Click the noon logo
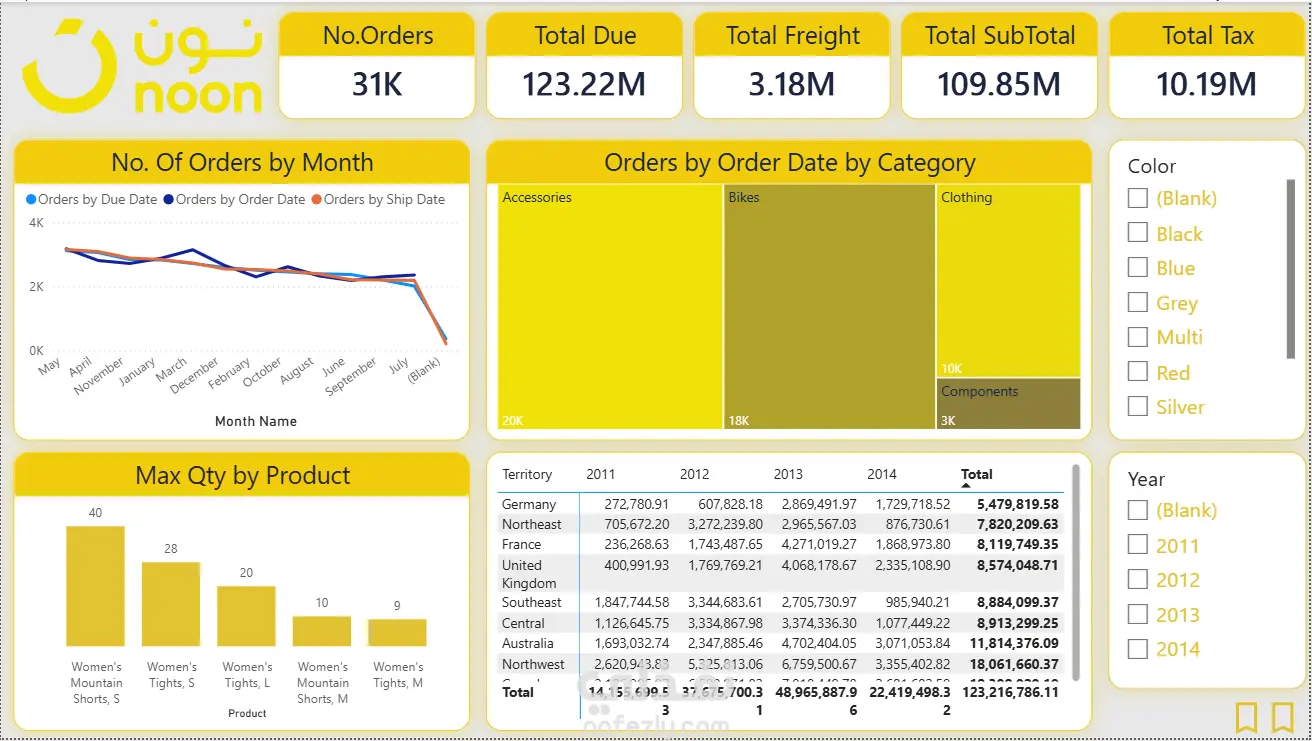The image size is (1312, 741). tap(142, 66)
